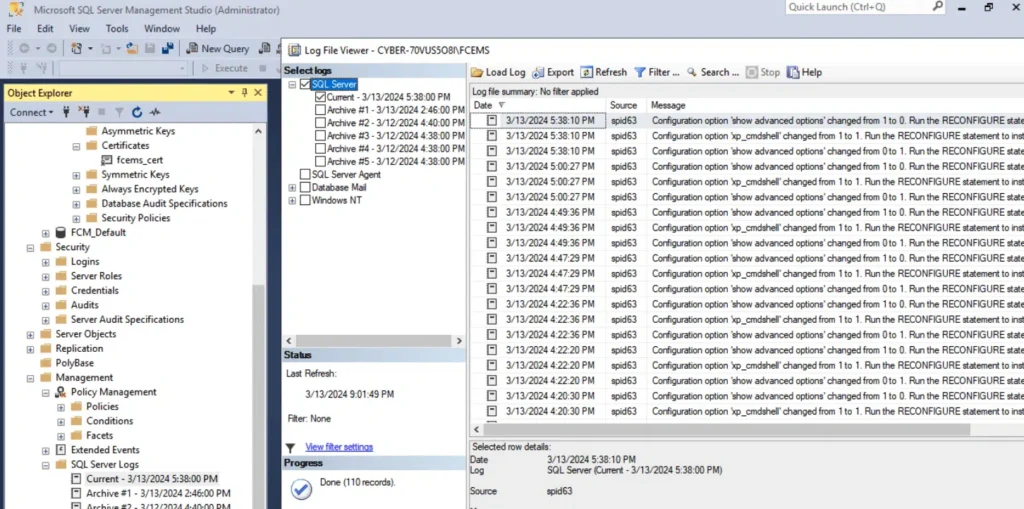The width and height of the screenshot is (1024, 509).
Task: Click the FCM_Default database icon
Action: (x=61, y=233)
